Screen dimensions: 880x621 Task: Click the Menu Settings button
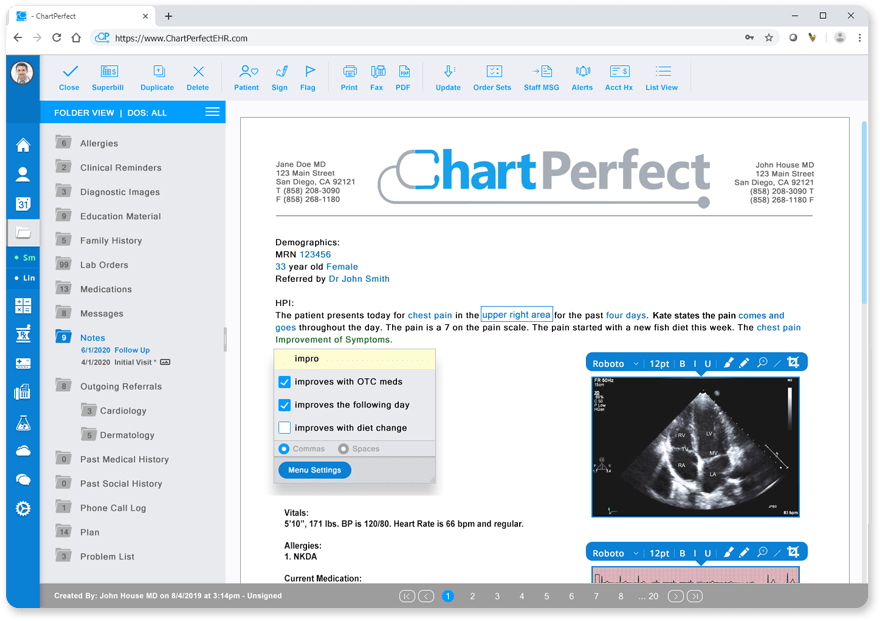pyautogui.click(x=315, y=470)
